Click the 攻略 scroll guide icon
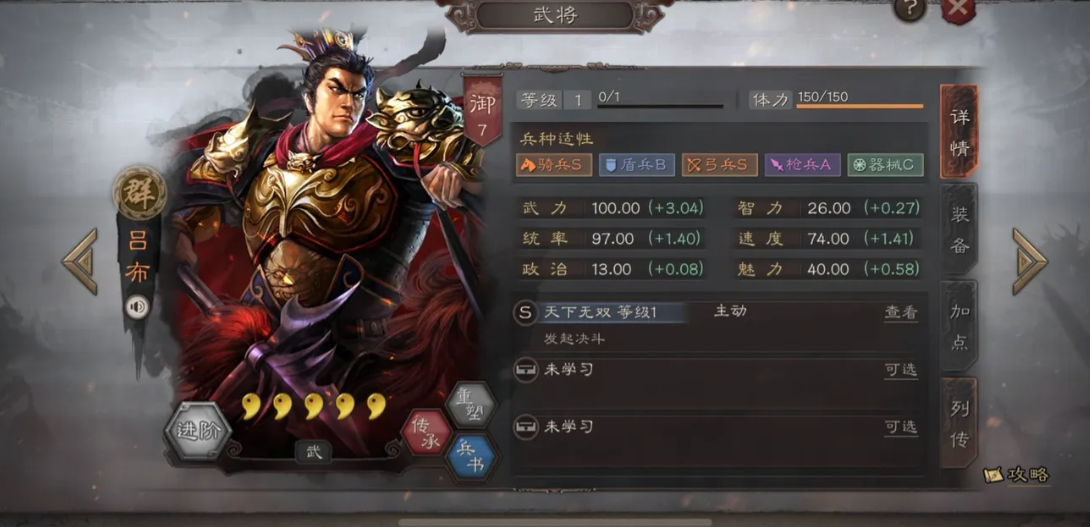The width and height of the screenshot is (1090, 527). pyautogui.click(x=1017, y=475)
